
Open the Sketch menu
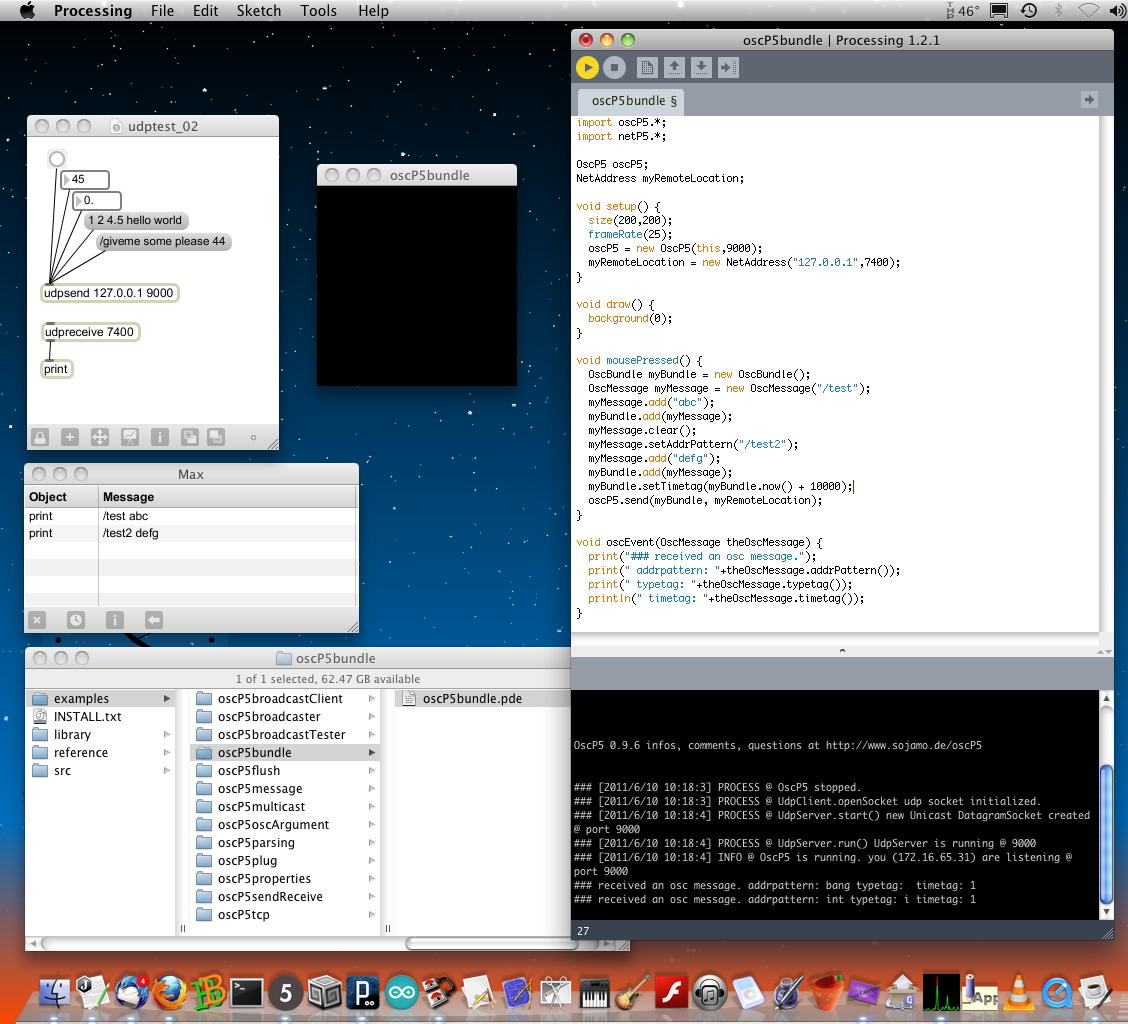pos(258,11)
